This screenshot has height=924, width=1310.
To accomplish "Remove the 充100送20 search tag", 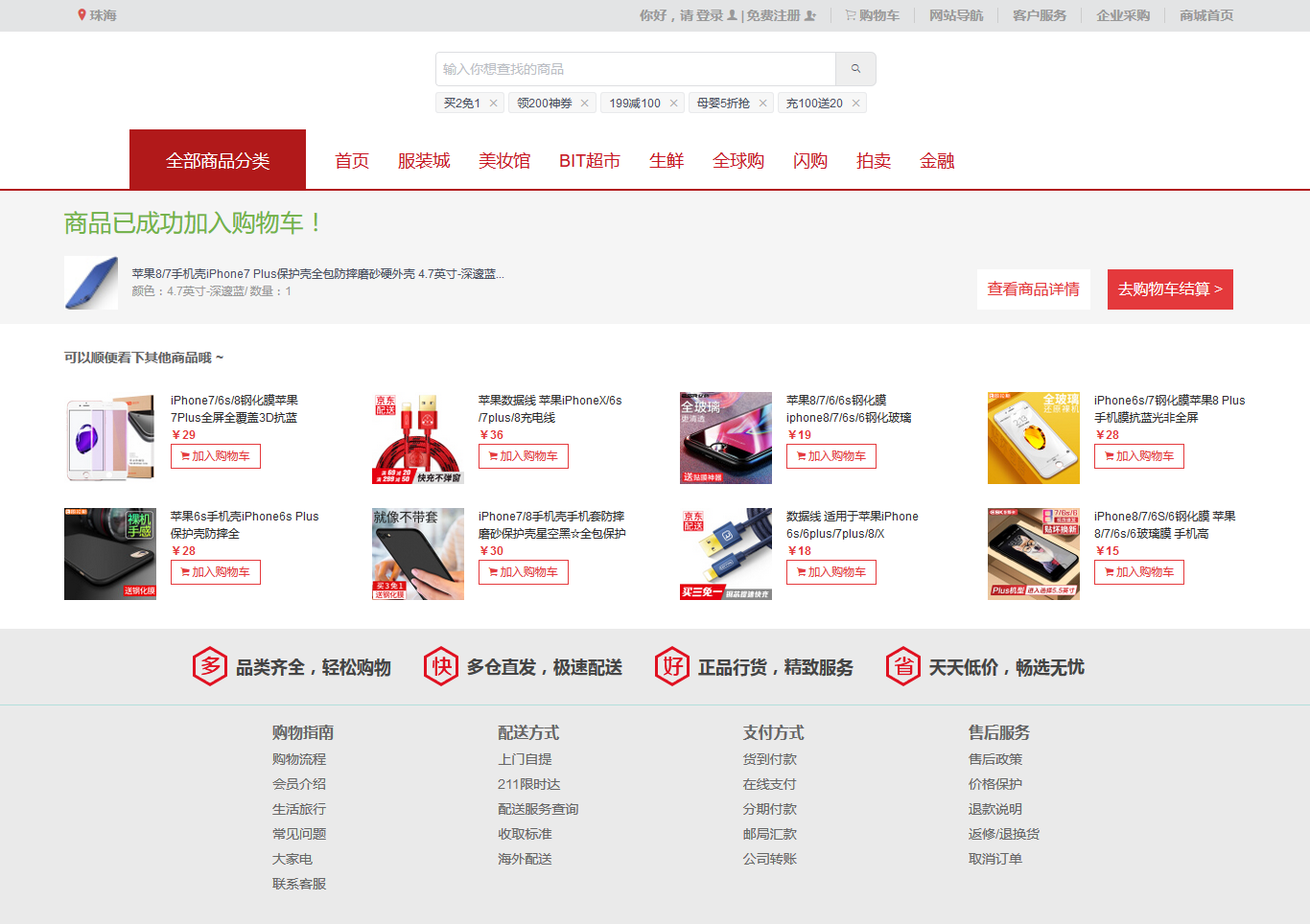I will [855, 104].
